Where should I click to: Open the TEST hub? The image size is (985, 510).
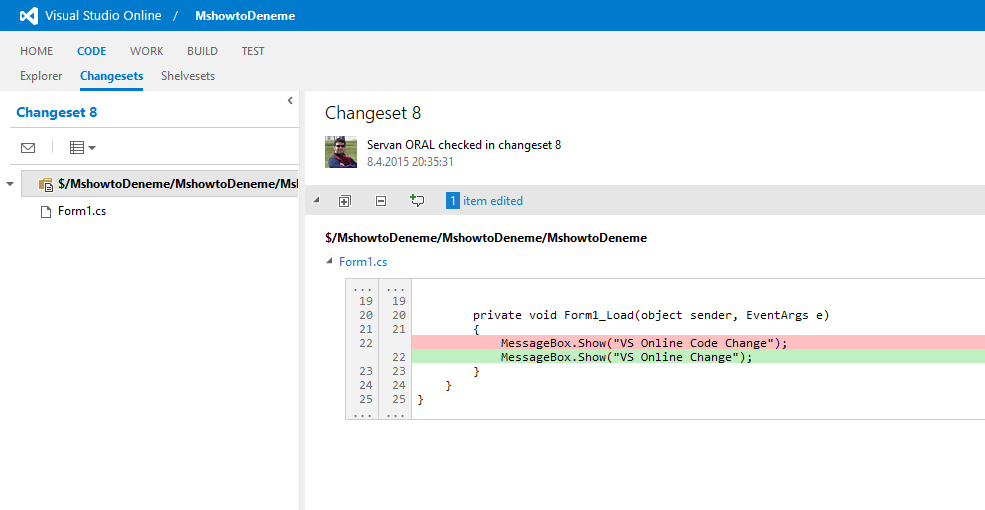point(253,52)
